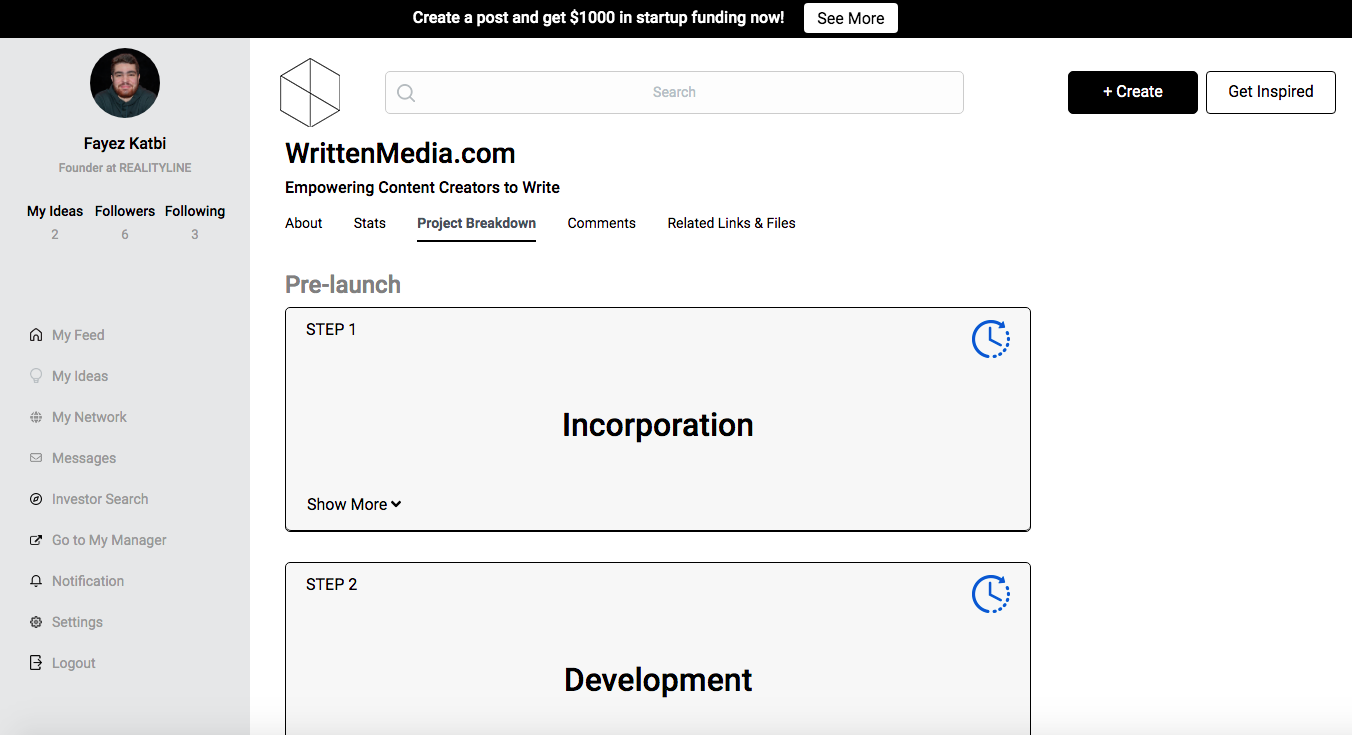
Task: Click the envelope icon beside Messages
Action: click(x=36, y=458)
